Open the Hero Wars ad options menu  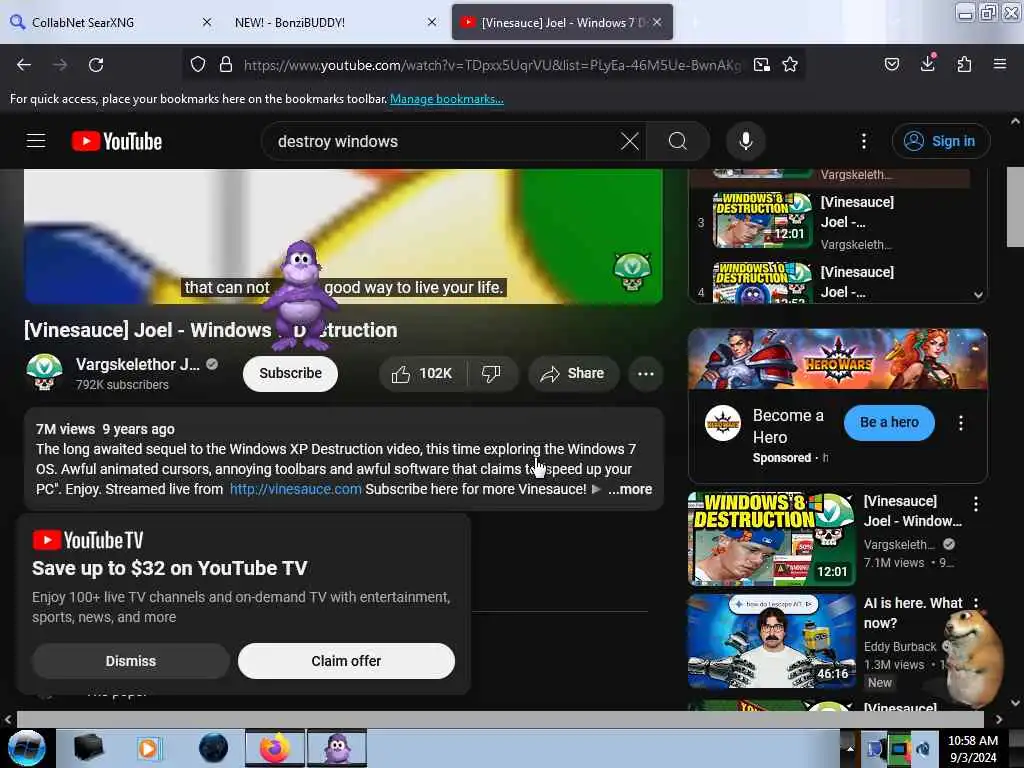point(961,423)
